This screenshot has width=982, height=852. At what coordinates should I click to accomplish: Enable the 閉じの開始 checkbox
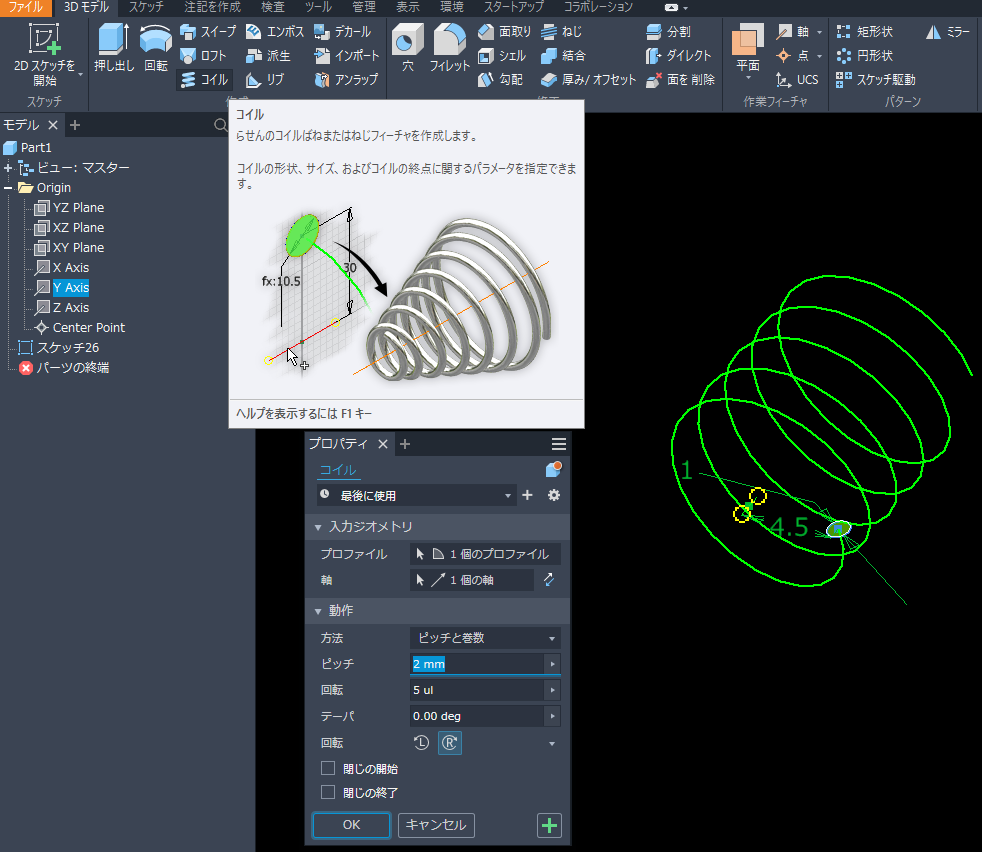(328, 769)
